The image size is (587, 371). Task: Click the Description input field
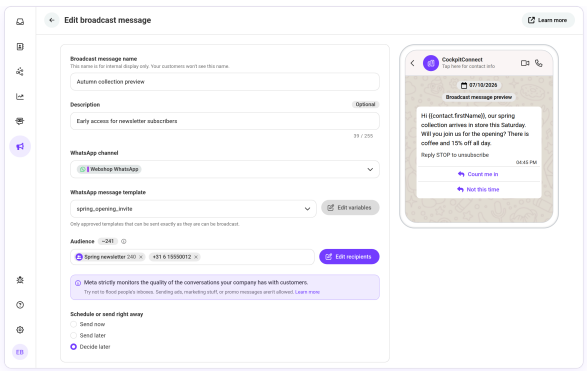tap(225, 121)
